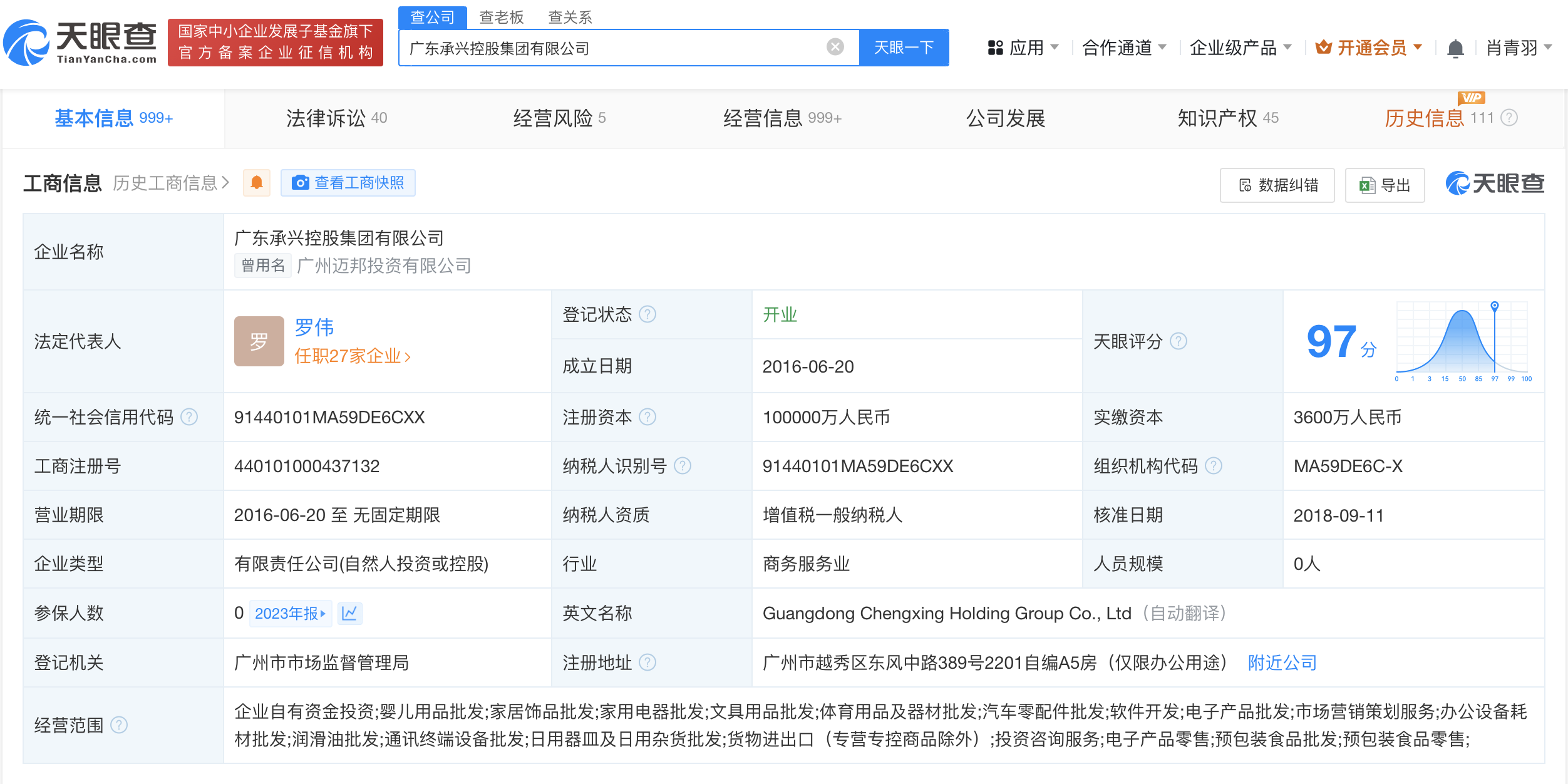Click the trend chart icon next to 2023年报
The image size is (1568, 784).
click(350, 613)
